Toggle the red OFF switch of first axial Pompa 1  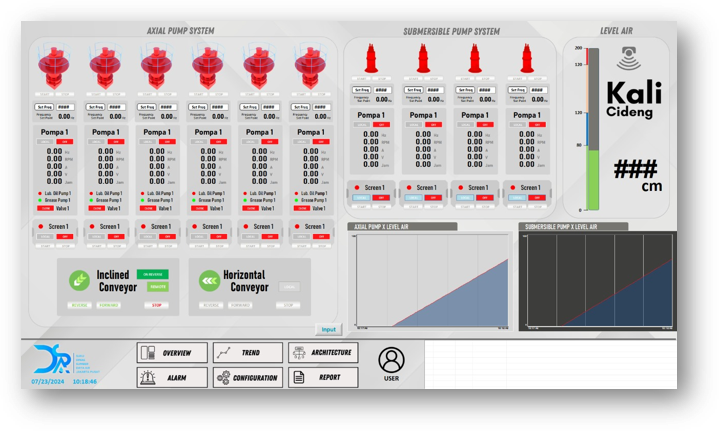point(64,142)
